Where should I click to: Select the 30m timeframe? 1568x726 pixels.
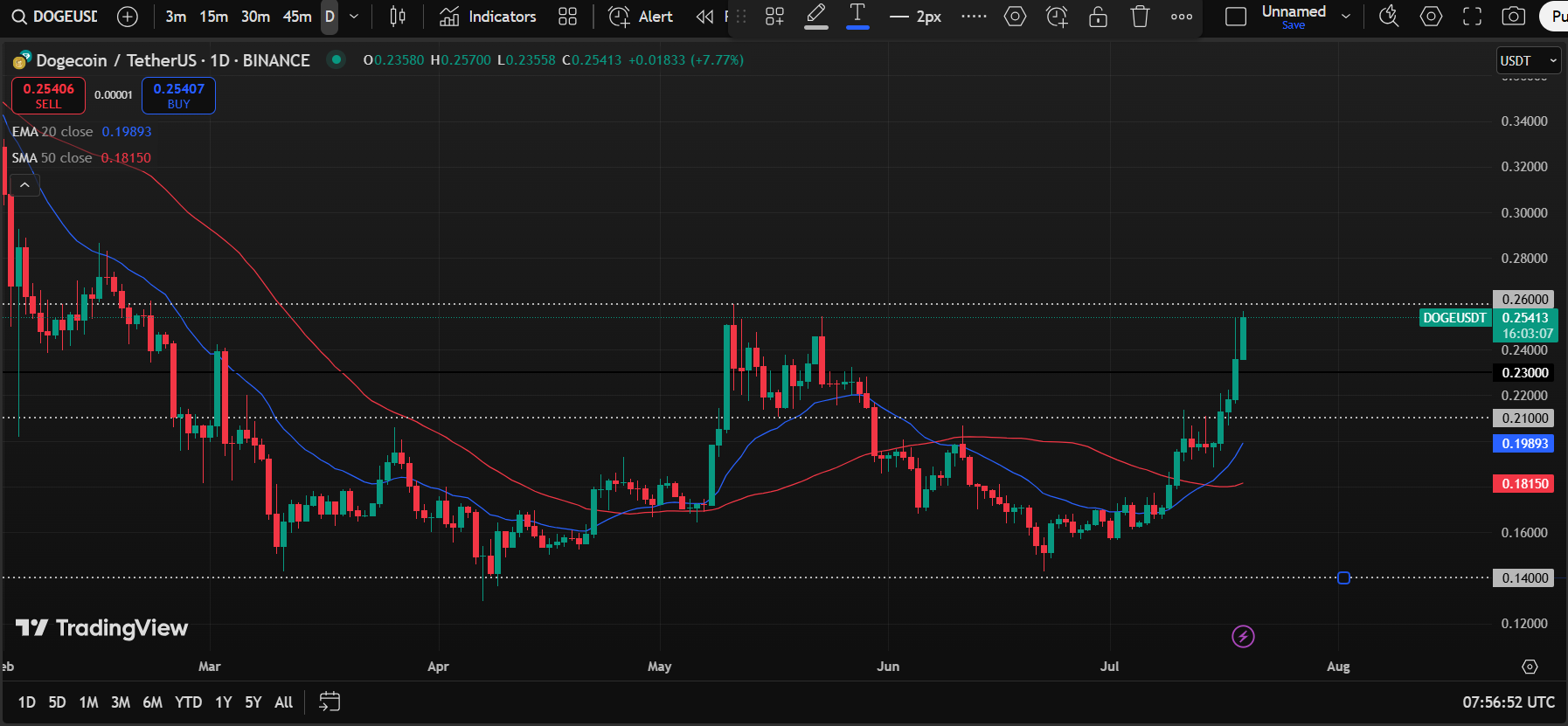[255, 17]
